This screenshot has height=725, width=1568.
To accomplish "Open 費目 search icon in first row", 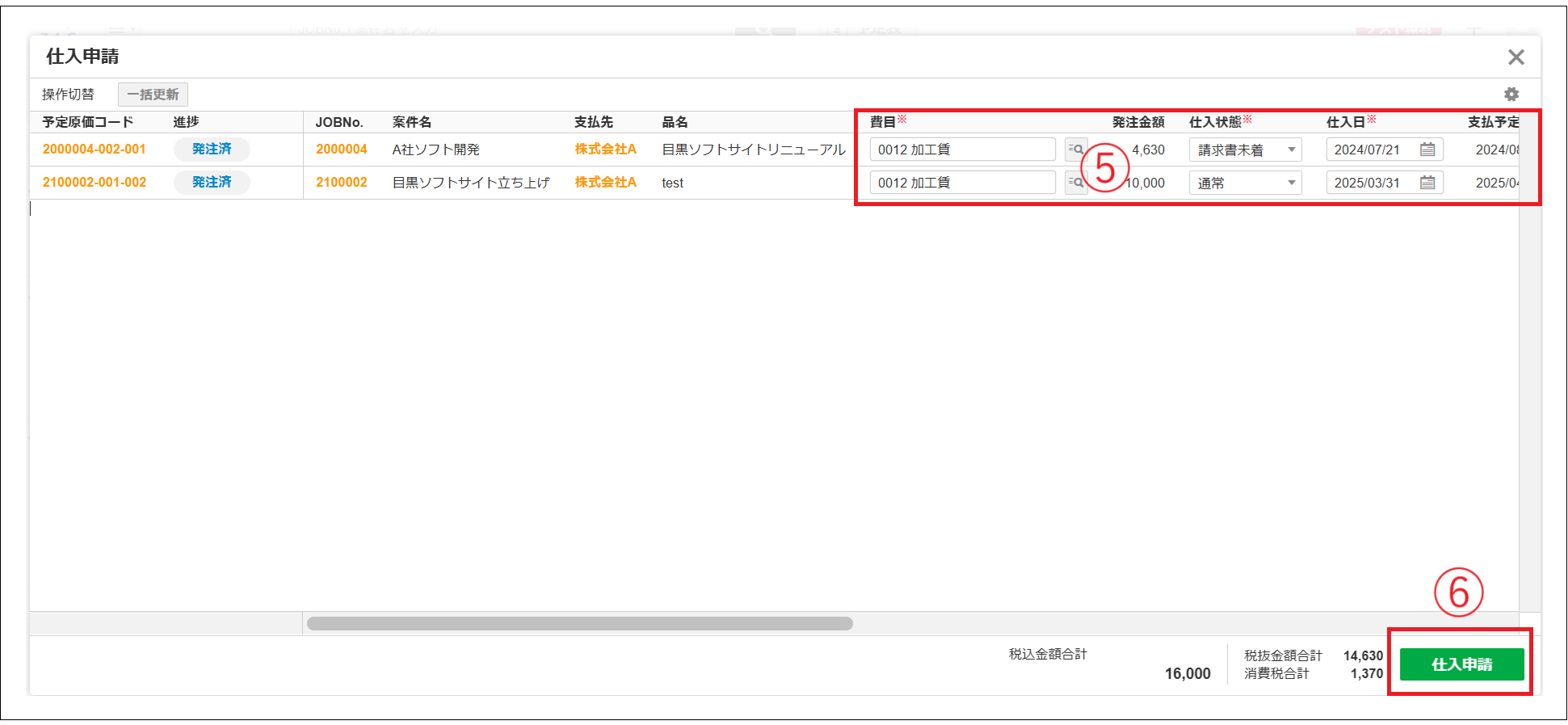I will tap(1075, 150).
